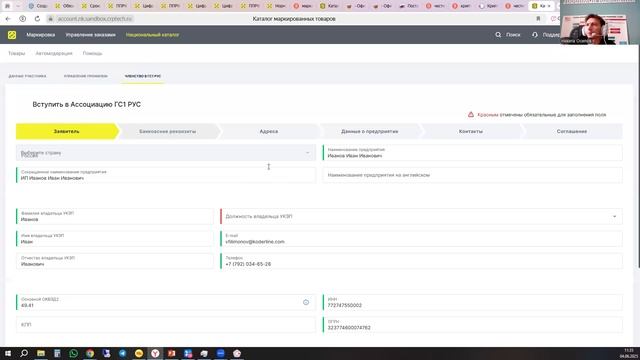The height and width of the screenshot is (360, 640).
Task: Click the magnifier search icon in header
Action: (x=498, y=35)
